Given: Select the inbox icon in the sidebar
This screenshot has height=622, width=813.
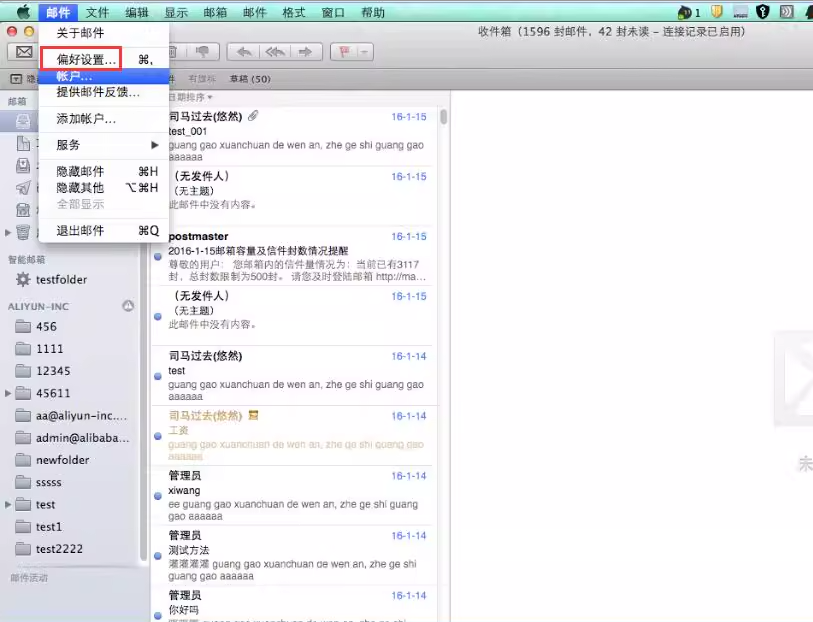Looking at the screenshot, I should click(x=22, y=120).
